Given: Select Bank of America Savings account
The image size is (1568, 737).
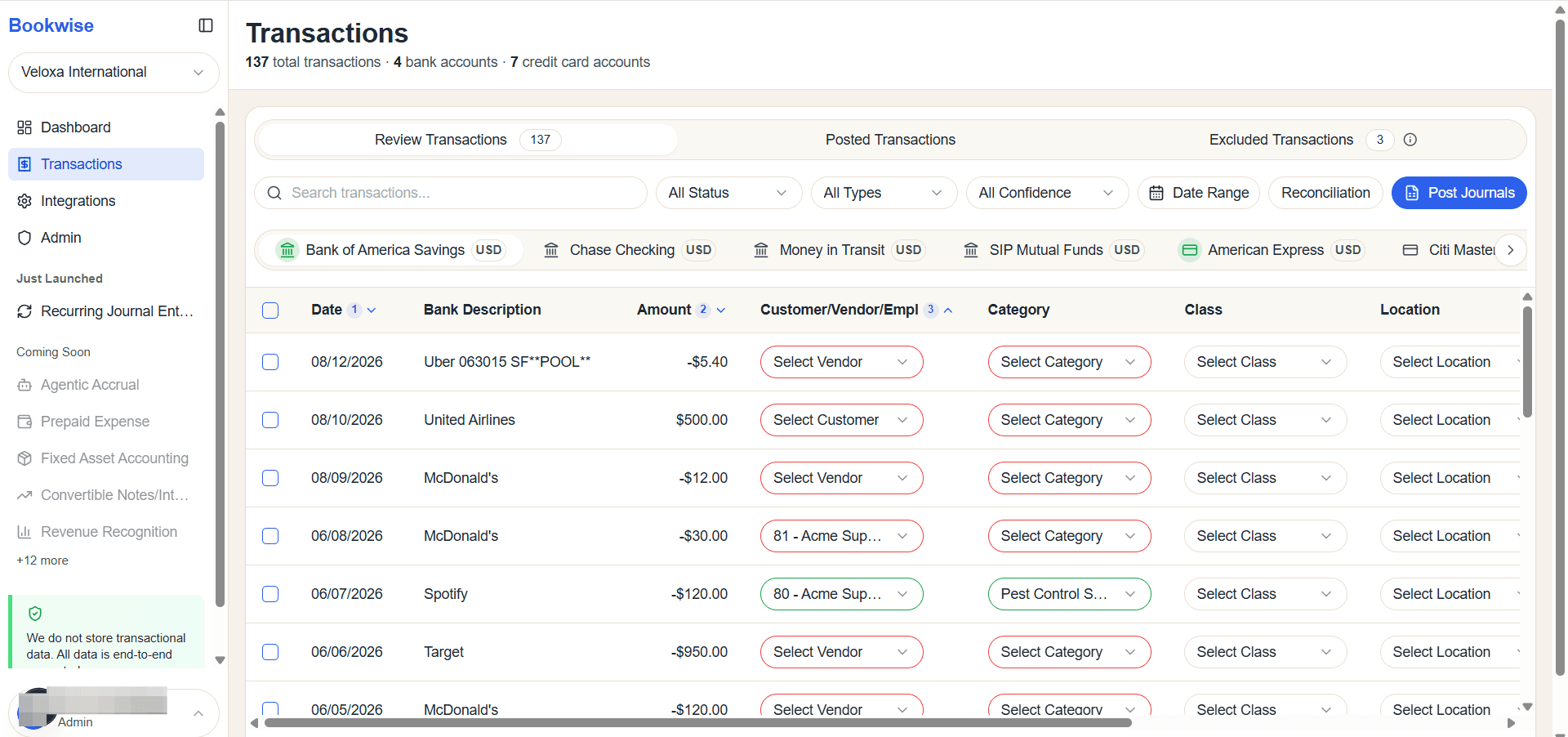Looking at the screenshot, I should pyautogui.click(x=390, y=250).
